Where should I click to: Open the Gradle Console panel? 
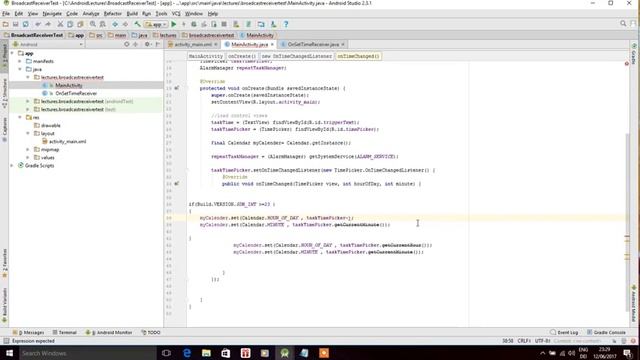(x=606, y=333)
